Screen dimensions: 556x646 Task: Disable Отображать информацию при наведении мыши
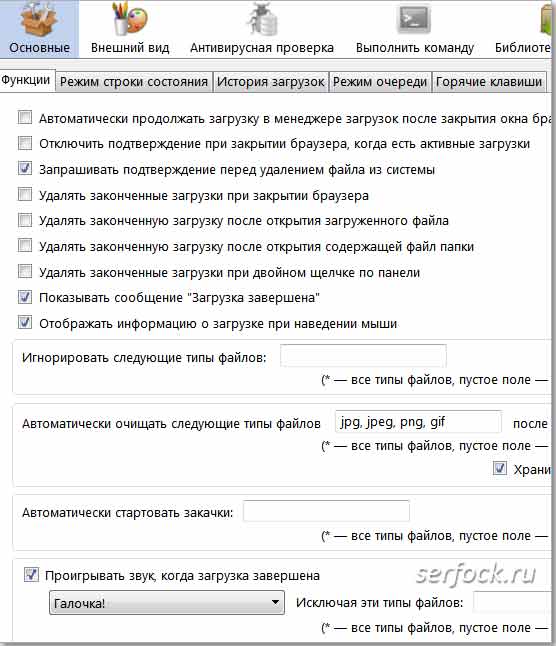(x=25, y=323)
